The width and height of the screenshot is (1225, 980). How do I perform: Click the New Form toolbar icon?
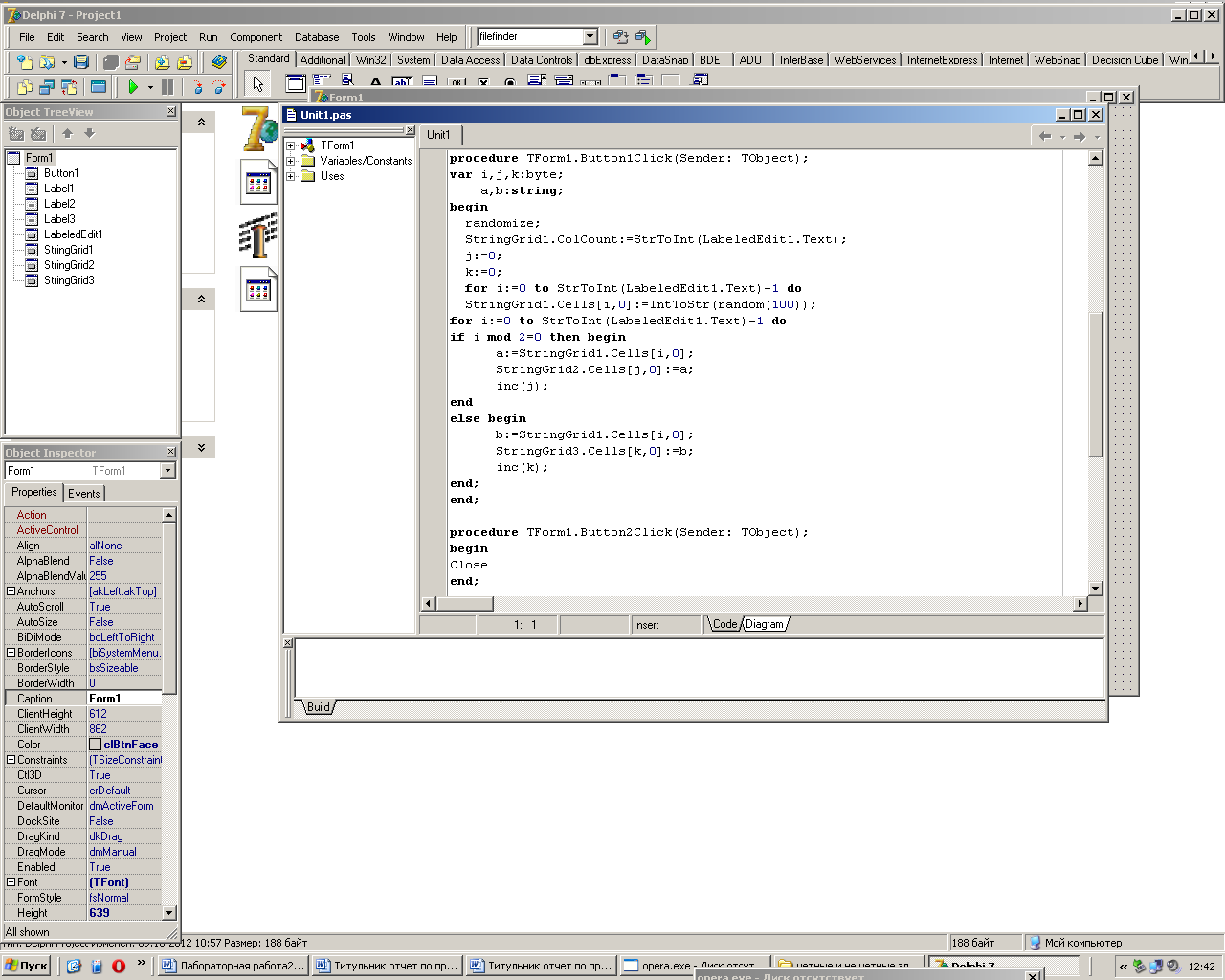point(98,87)
